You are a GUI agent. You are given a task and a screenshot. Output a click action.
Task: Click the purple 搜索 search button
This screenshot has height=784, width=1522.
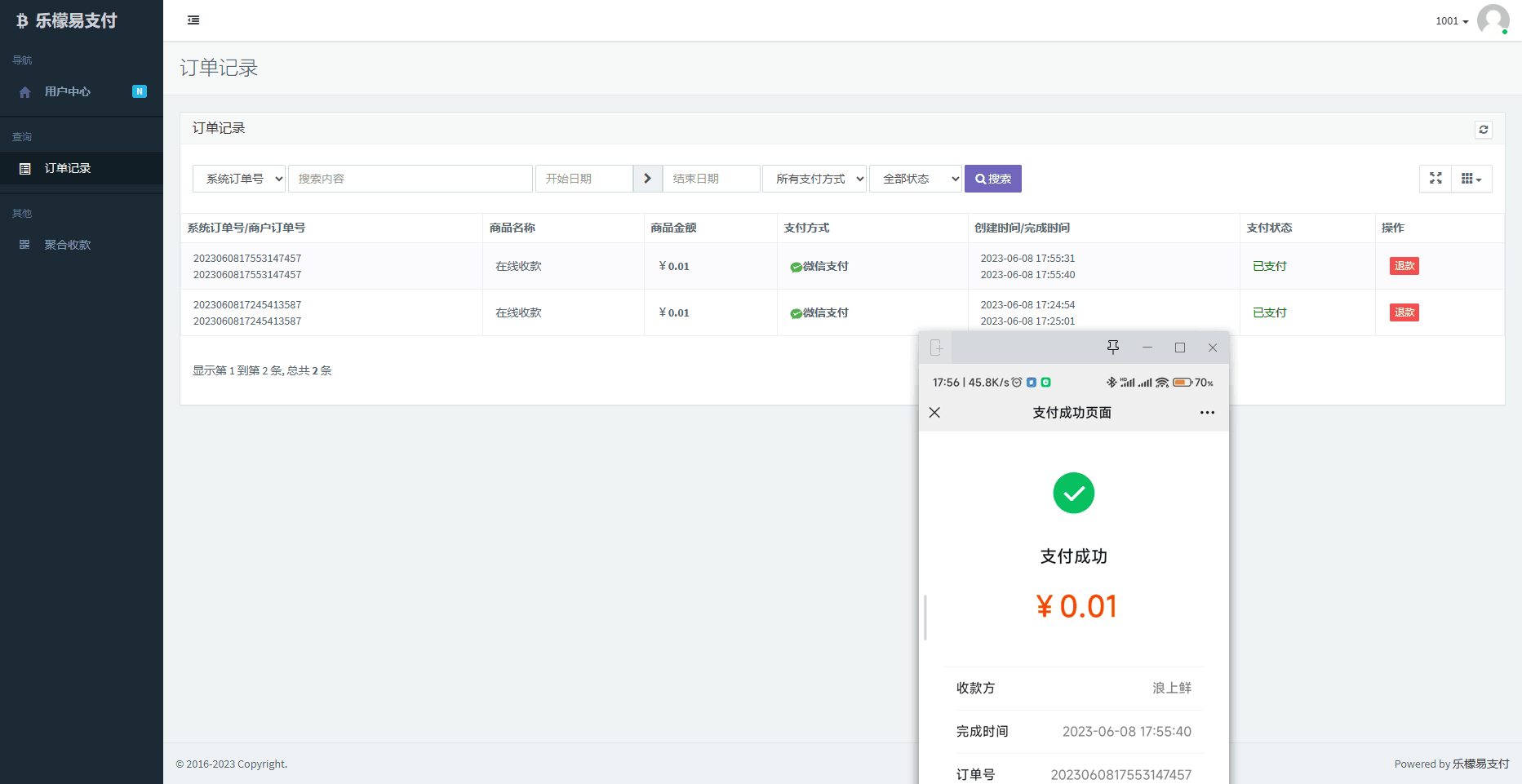pyautogui.click(x=992, y=179)
